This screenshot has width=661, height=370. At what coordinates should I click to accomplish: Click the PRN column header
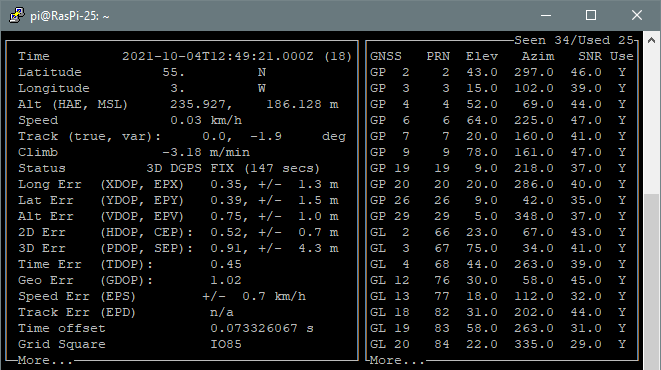pyautogui.click(x=438, y=56)
